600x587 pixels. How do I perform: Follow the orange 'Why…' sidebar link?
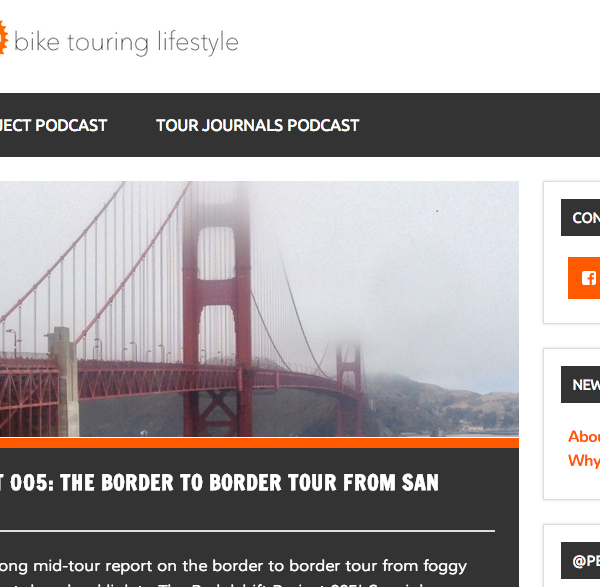pyautogui.click(x=584, y=460)
